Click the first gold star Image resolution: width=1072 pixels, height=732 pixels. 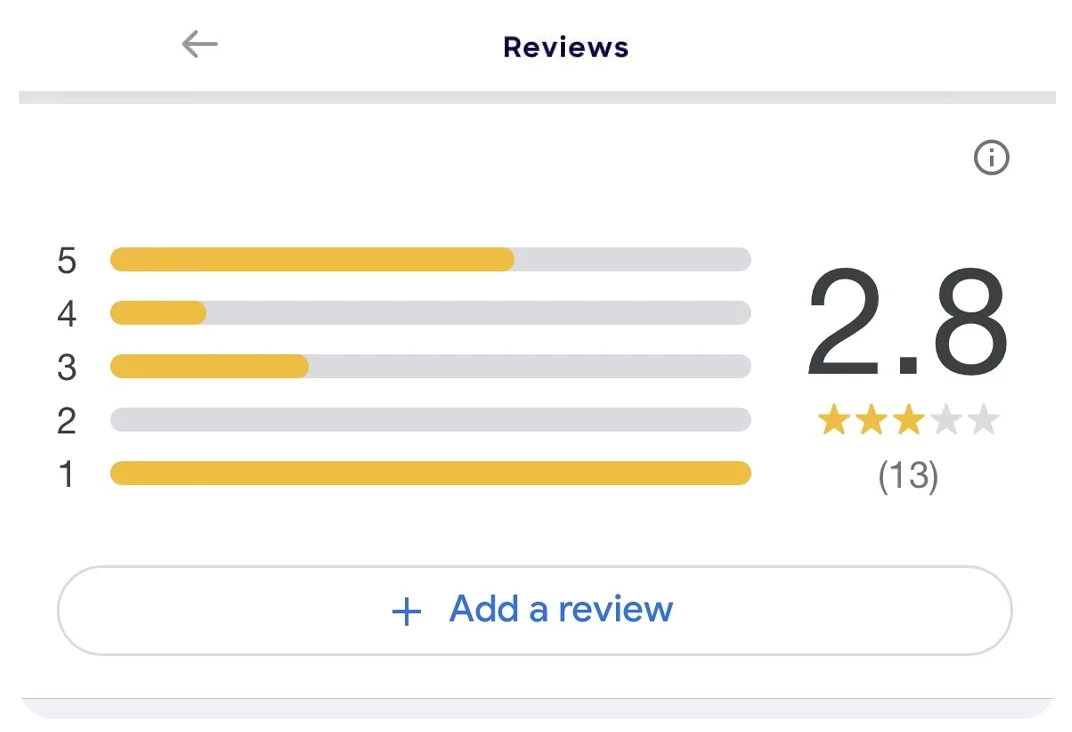click(x=834, y=421)
